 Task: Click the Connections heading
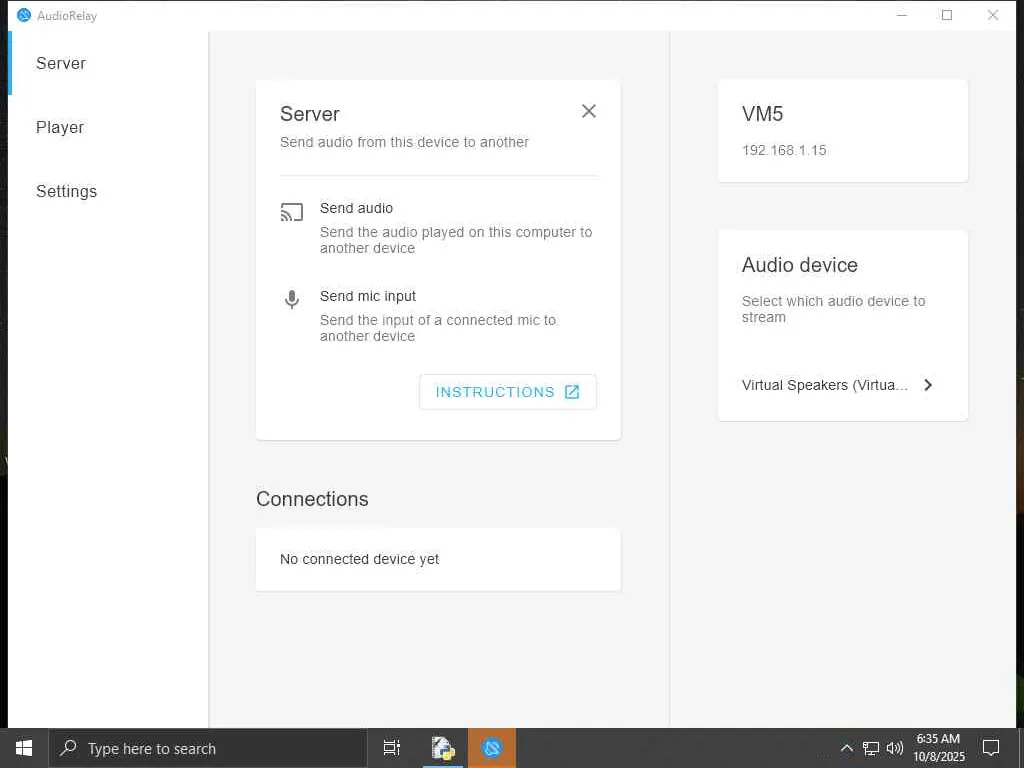pyautogui.click(x=312, y=499)
